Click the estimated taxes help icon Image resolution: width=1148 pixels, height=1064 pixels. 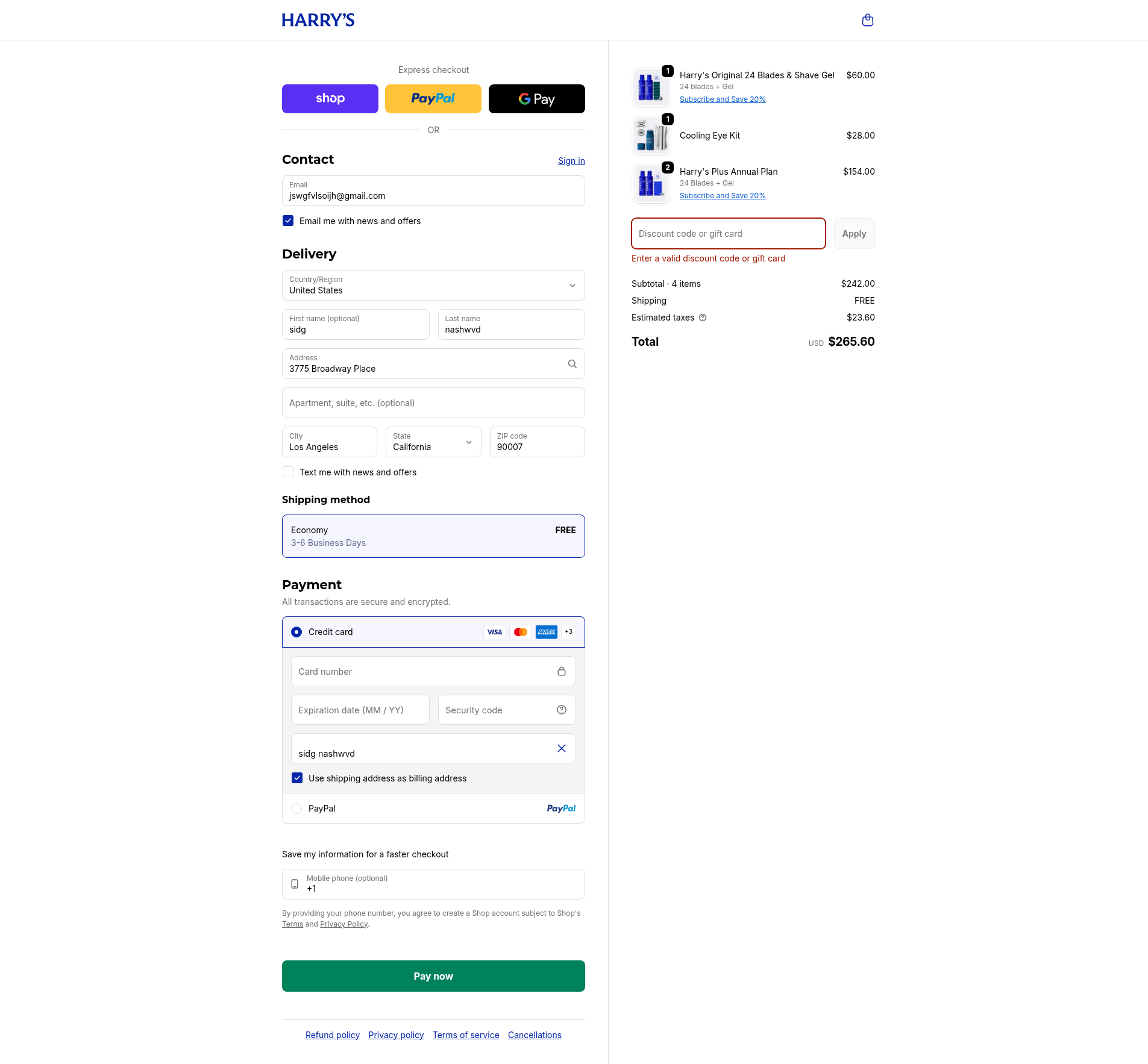[703, 318]
